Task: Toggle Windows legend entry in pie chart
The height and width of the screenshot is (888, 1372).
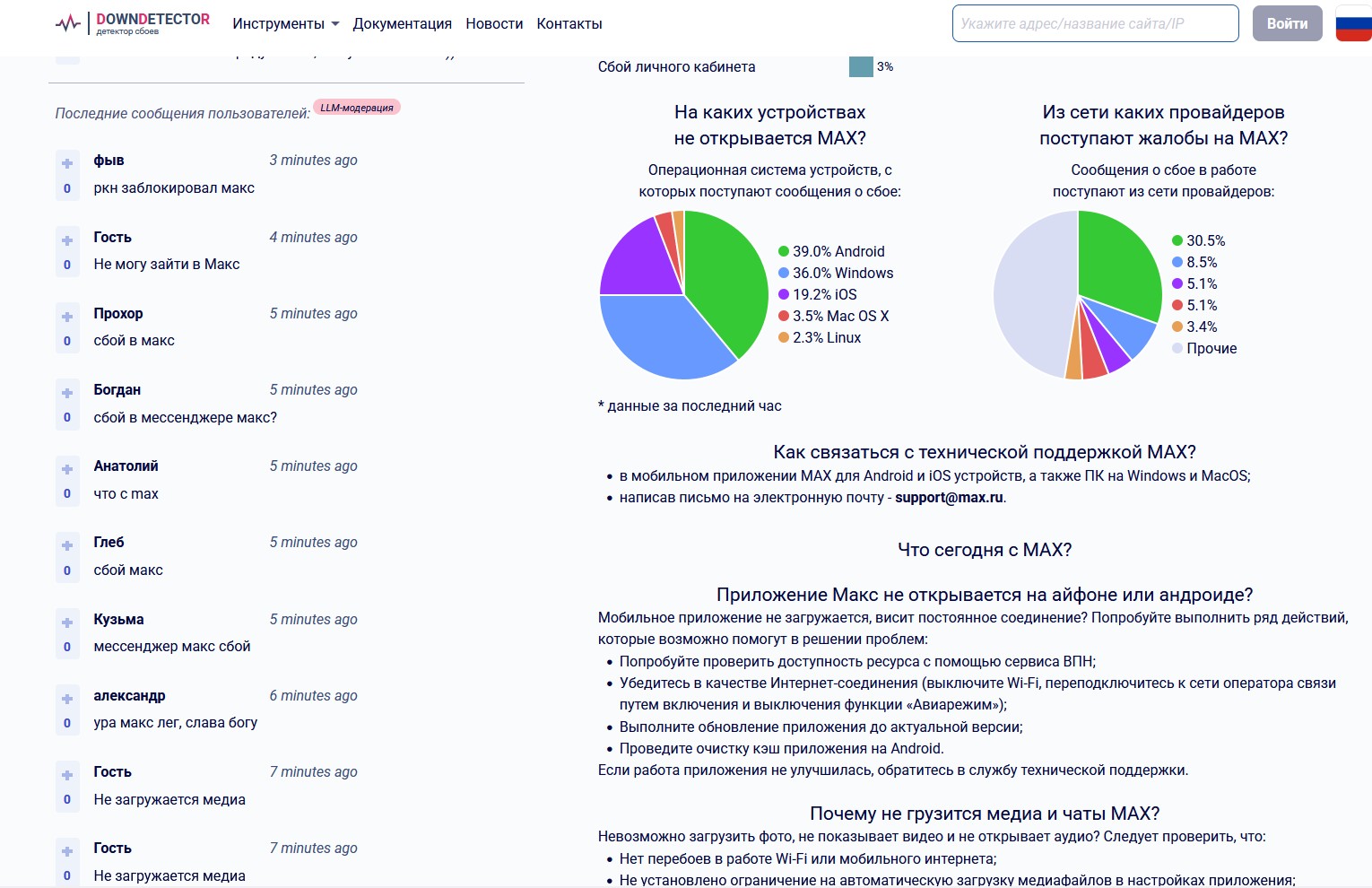Action: click(x=836, y=273)
